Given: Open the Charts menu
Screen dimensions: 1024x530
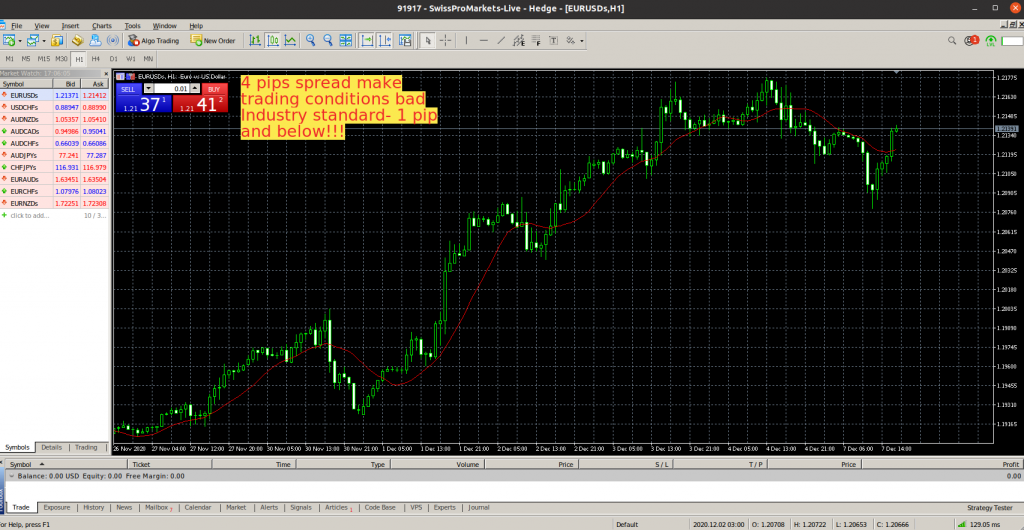Looking at the screenshot, I should (x=101, y=25).
